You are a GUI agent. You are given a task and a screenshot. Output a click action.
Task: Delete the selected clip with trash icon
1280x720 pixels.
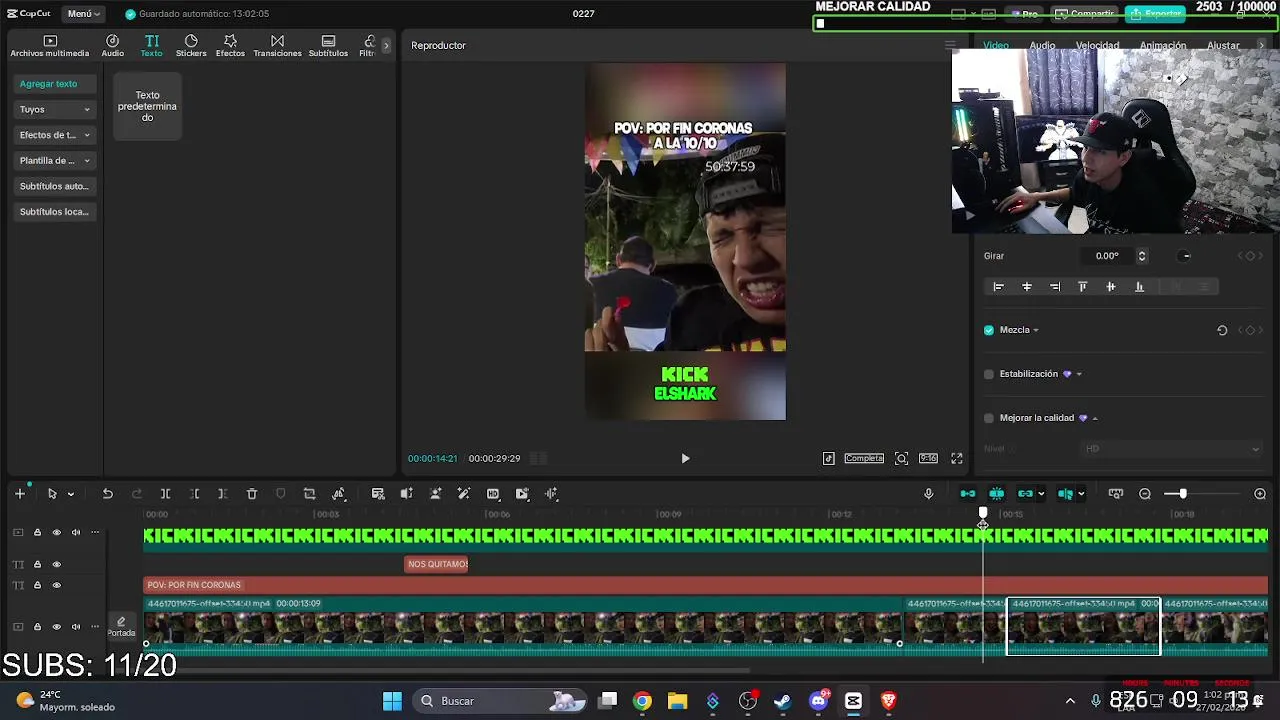pyautogui.click(x=252, y=494)
